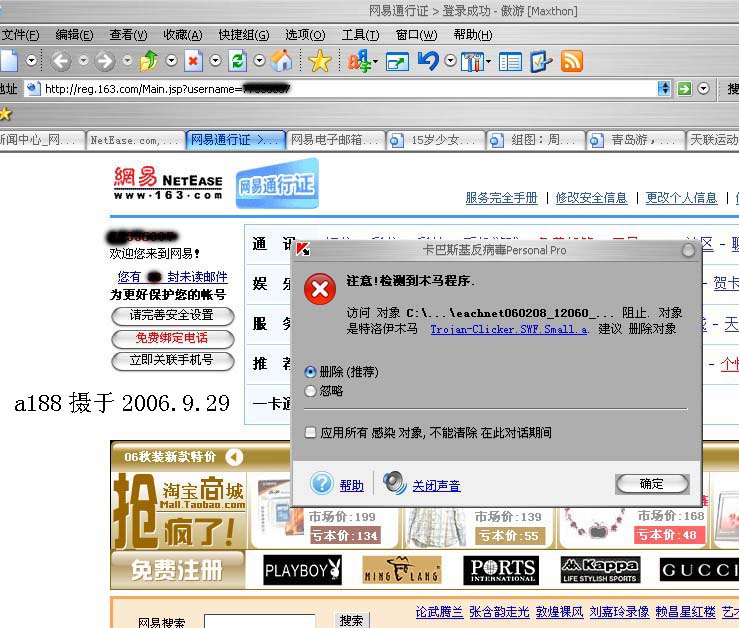Open the 工具(T) menu
This screenshot has height=628, width=739.
point(360,34)
